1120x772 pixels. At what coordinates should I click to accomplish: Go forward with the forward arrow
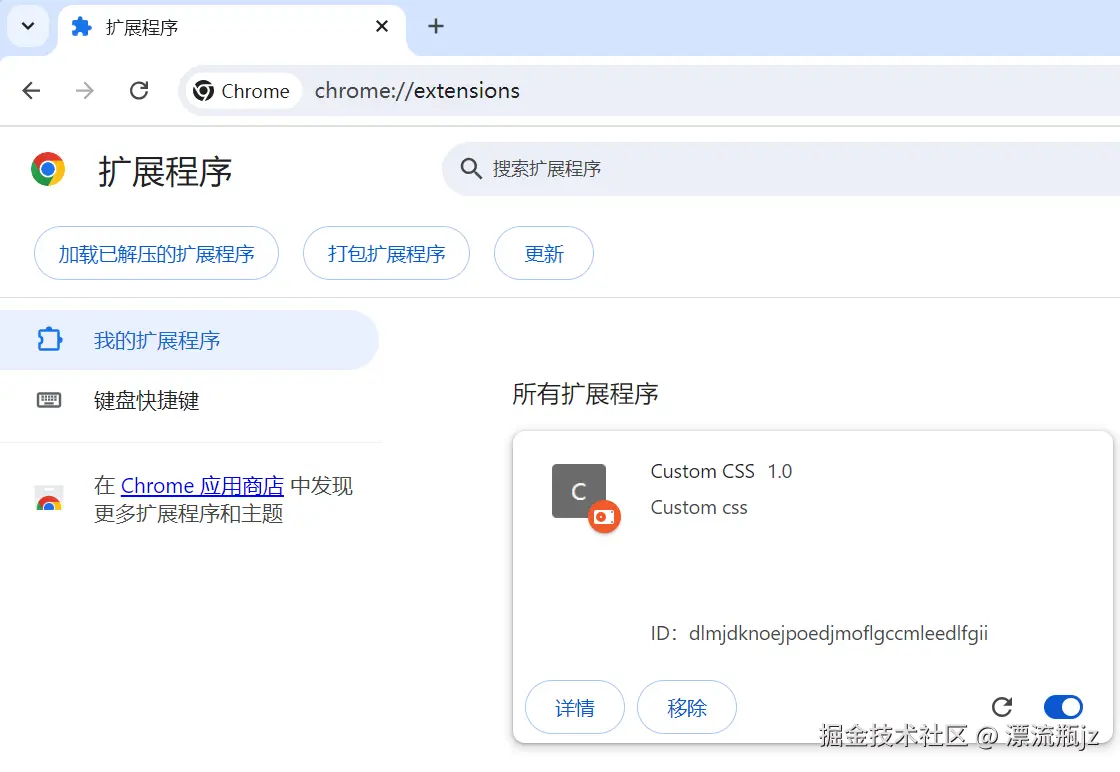pyautogui.click(x=85, y=91)
